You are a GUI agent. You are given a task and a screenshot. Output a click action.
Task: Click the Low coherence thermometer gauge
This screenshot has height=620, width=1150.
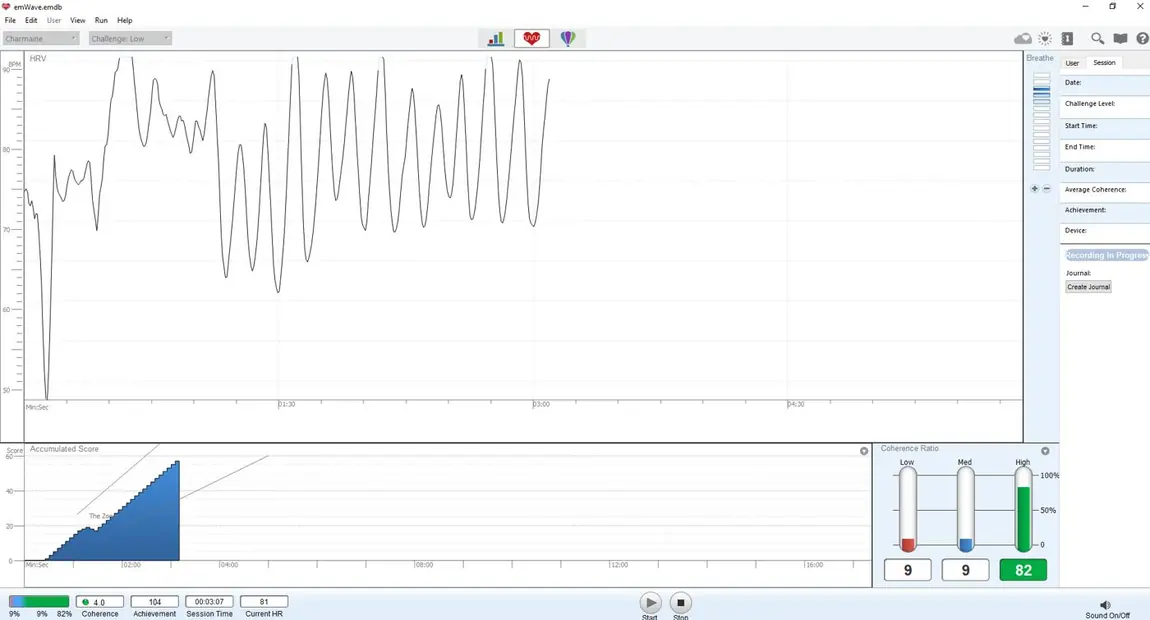[908, 510]
